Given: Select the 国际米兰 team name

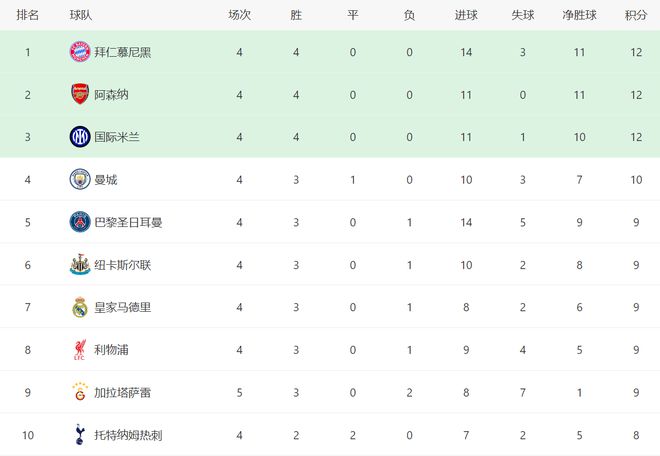Looking at the screenshot, I should (x=117, y=136).
